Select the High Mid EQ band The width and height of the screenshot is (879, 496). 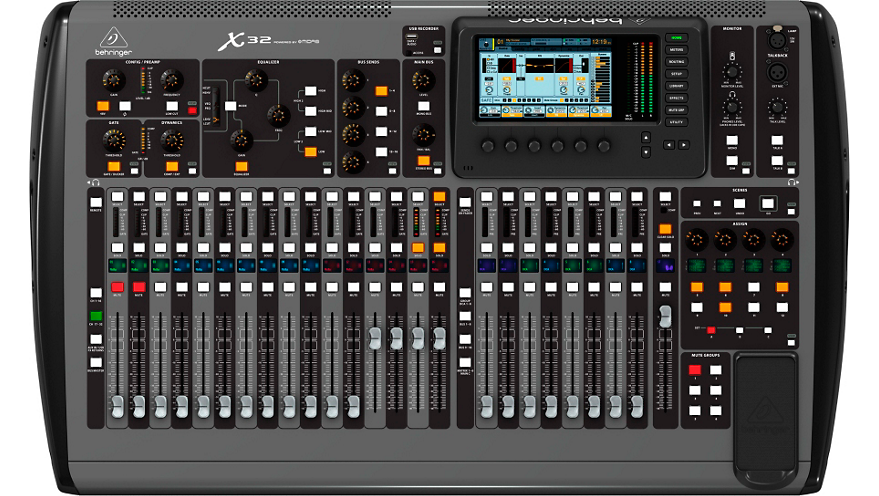(310, 111)
